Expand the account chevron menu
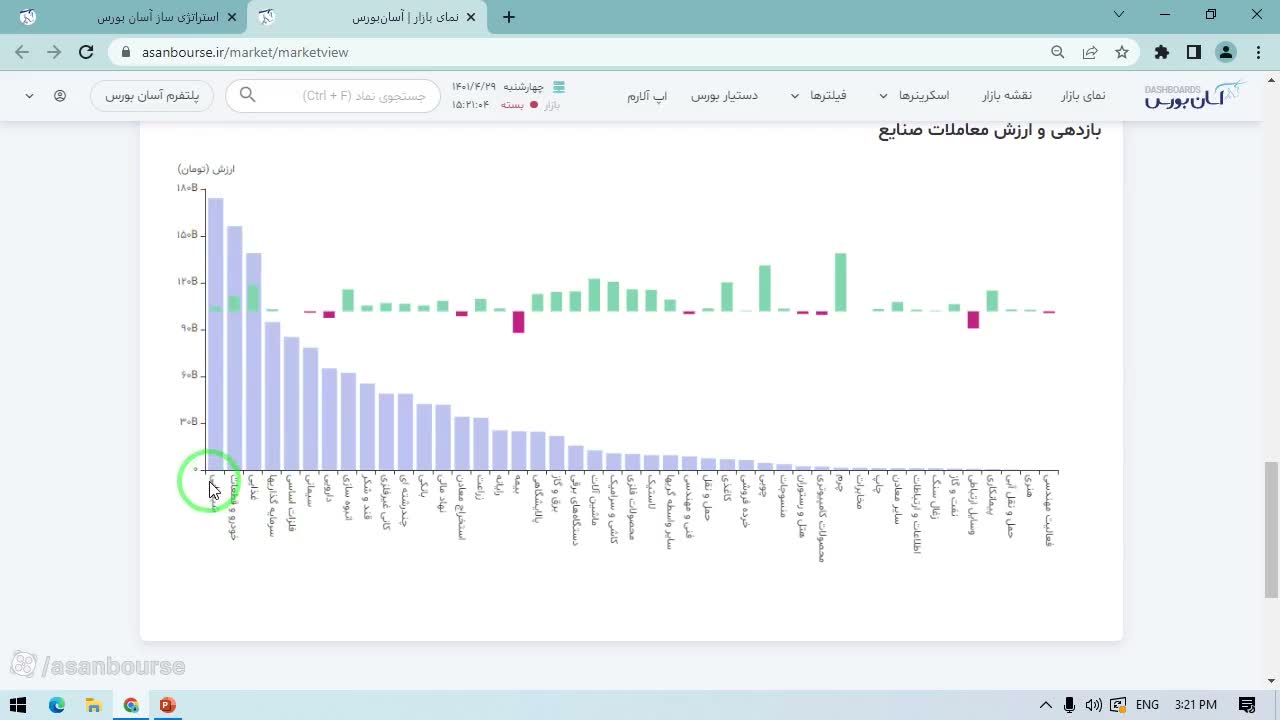1280x720 pixels. [29, 96]
